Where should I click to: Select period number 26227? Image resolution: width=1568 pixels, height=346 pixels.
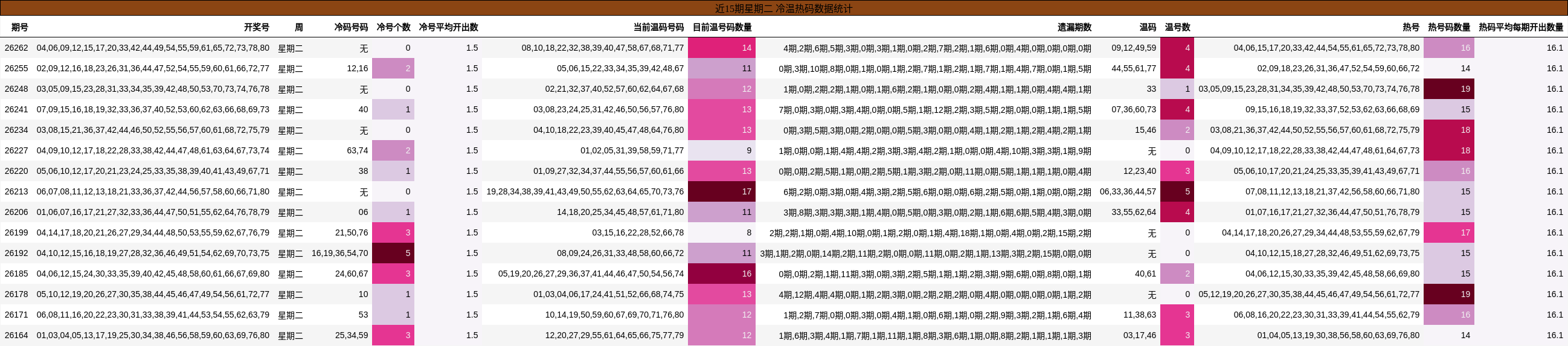pos(16,151)
